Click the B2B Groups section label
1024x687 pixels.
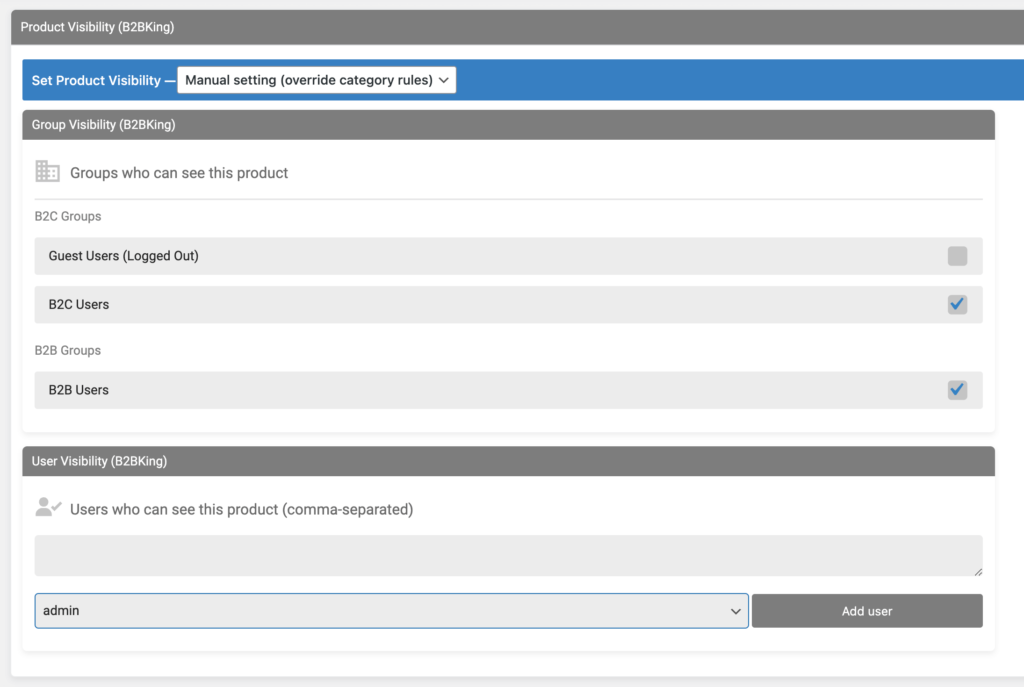tap(67, 350)
